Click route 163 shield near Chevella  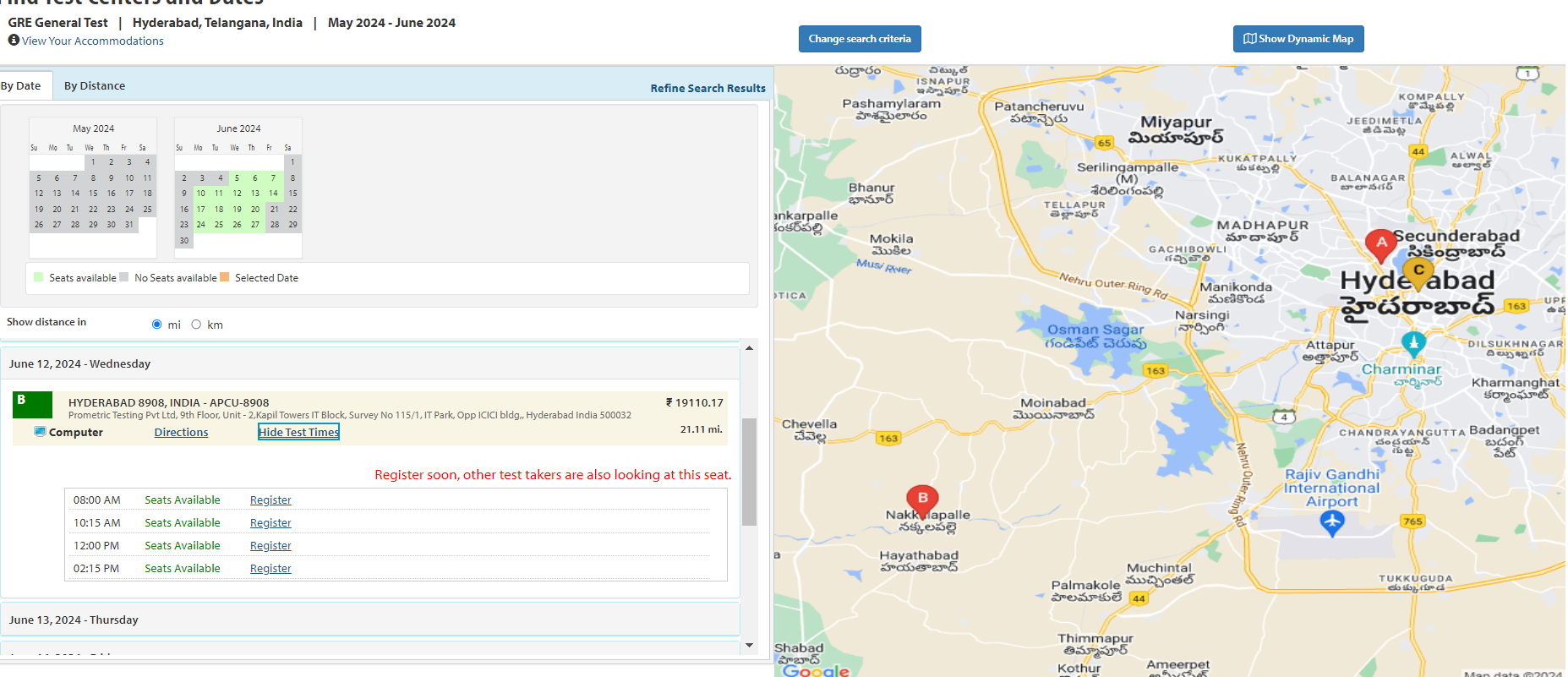(888, 438)
